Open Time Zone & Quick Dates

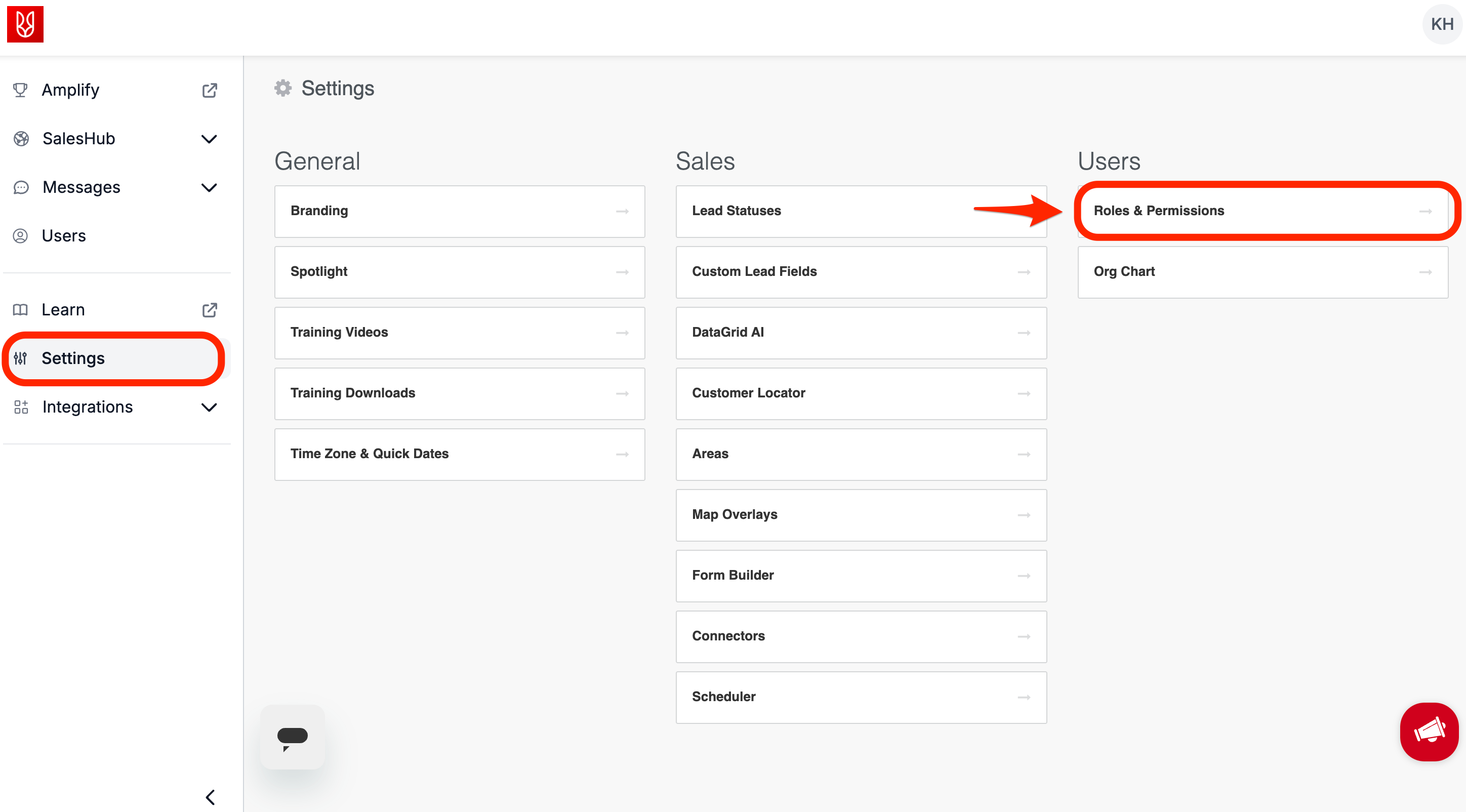coord(459,454)
